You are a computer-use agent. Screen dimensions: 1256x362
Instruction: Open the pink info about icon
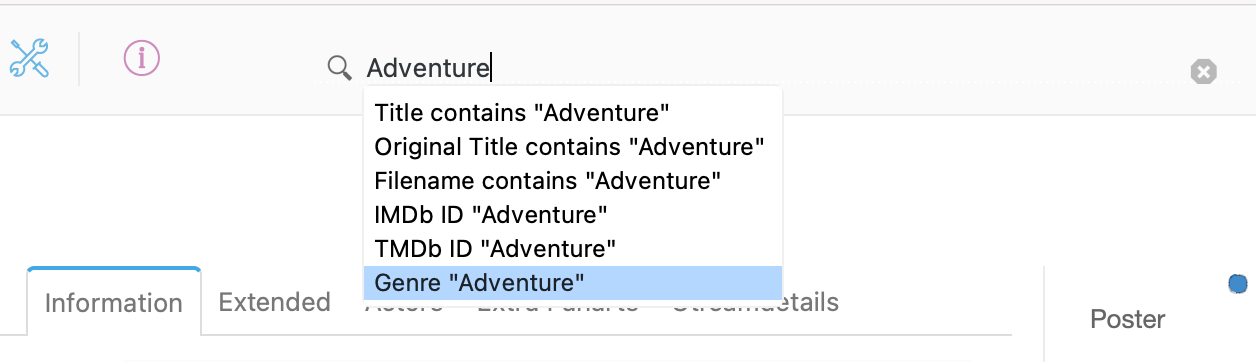tap(142, 58)
